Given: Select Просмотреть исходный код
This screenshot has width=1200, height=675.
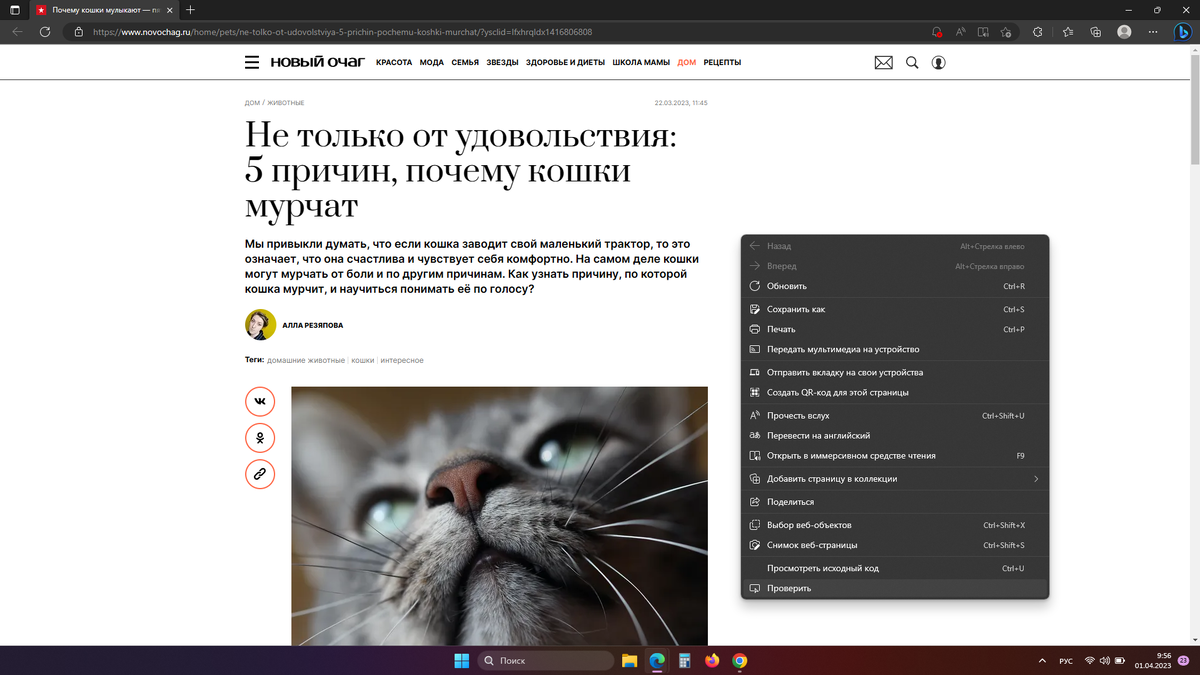Looking at the screenshot, I should [895, 568].
